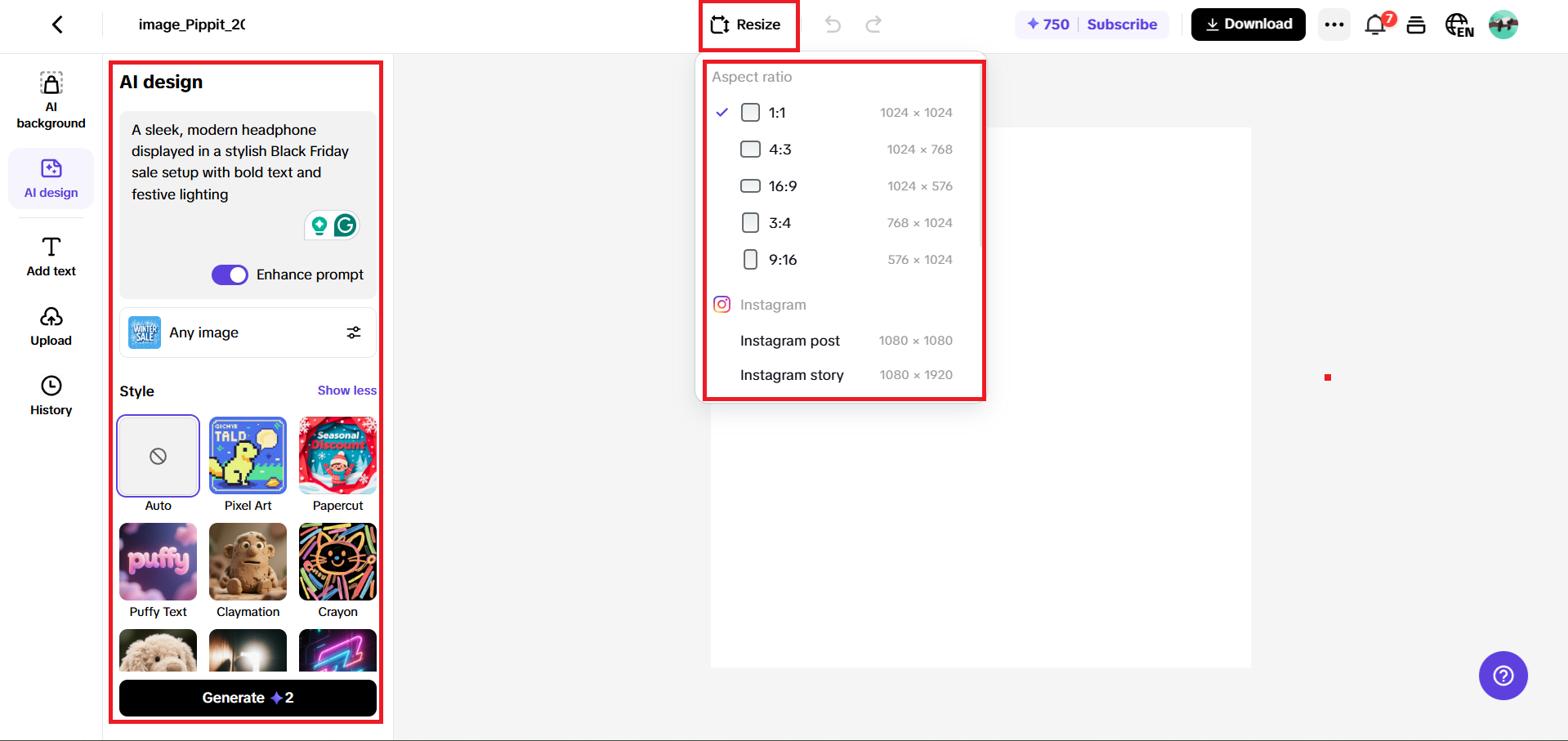The image size is (1568, 741).
Task: Select the AI design tool
Action: pos(51,179)
